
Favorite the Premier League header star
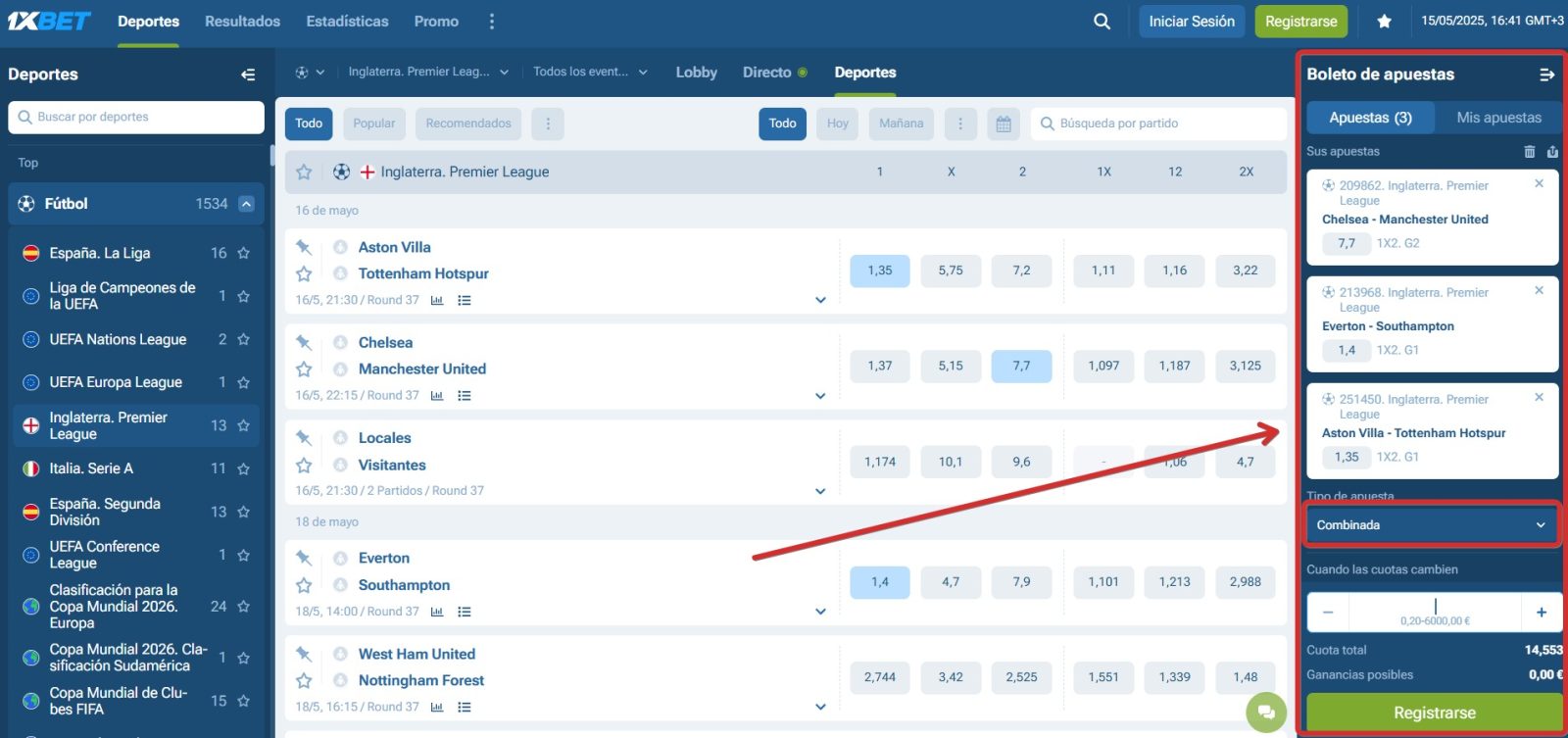tap(304, 172)
